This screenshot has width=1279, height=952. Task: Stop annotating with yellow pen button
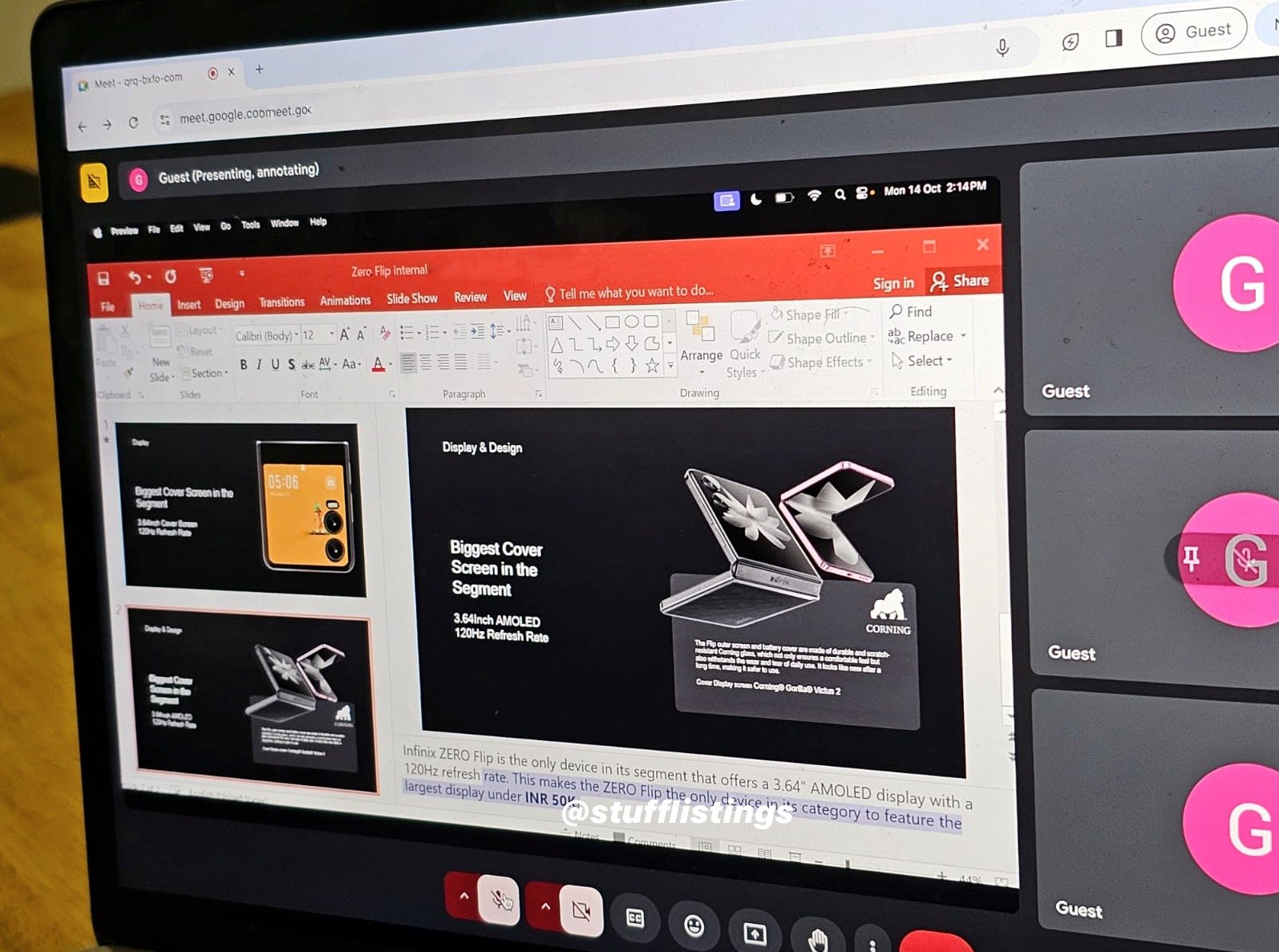pyautogui.click(x=95, y=183)
